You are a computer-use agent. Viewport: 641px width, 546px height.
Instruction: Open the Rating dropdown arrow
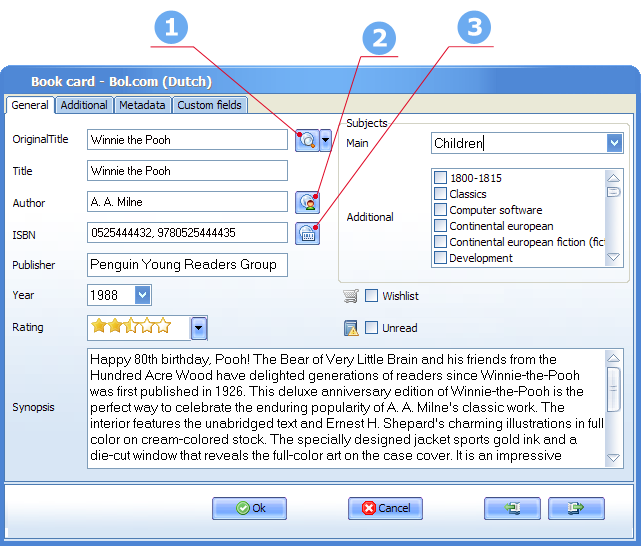[x=199, y=328]
